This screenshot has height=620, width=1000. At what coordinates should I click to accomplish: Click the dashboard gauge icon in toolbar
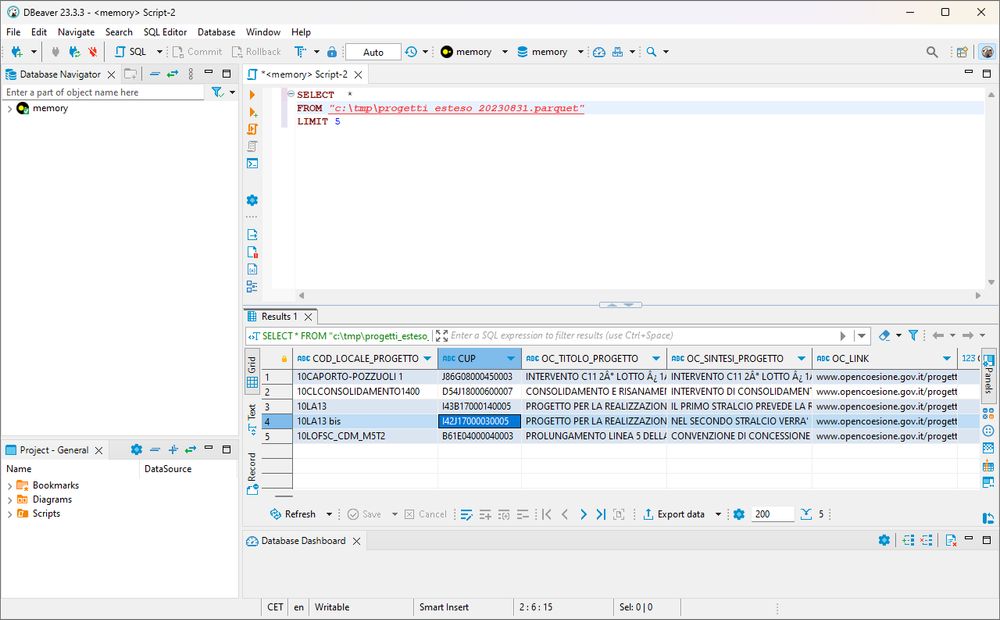599,52
